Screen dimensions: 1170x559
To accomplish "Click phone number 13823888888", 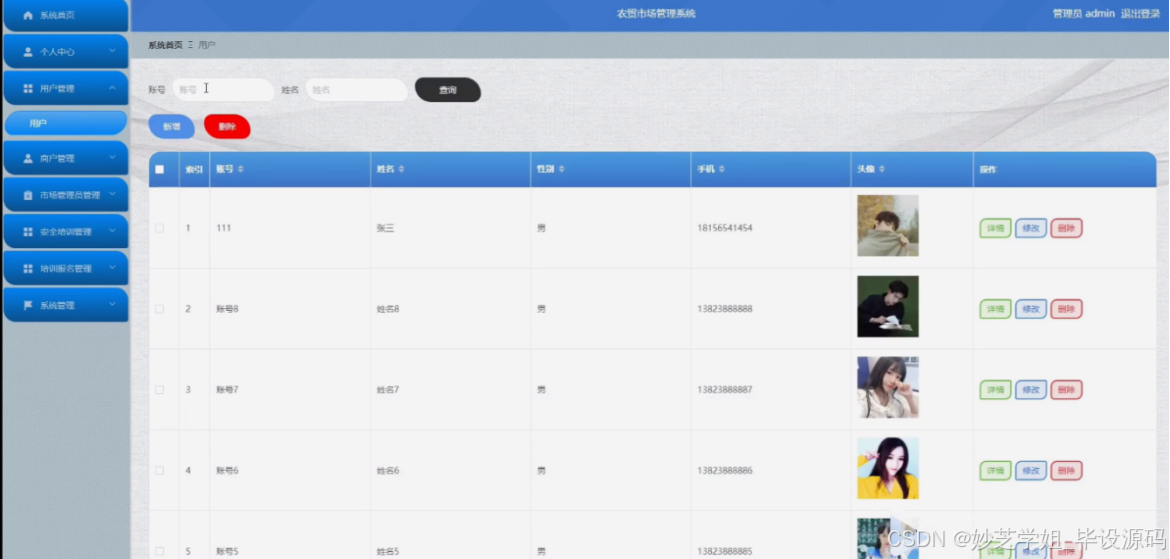I will [x=725, y=309].
